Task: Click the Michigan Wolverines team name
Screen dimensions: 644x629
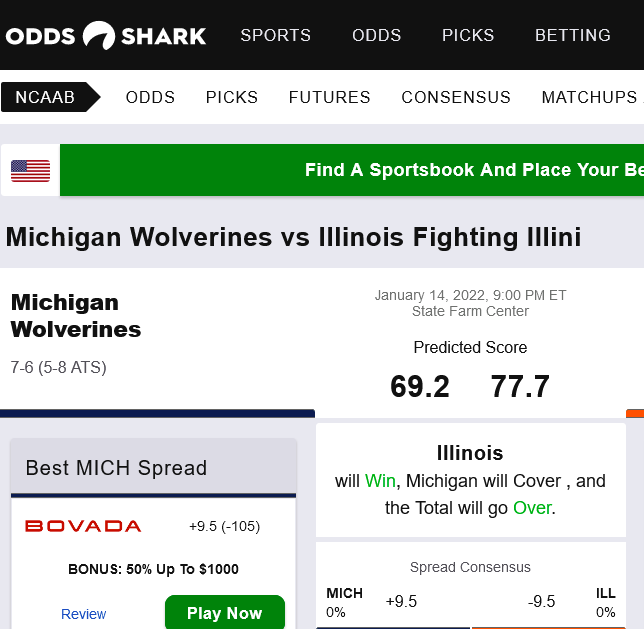Action: (x=76, y=315)
